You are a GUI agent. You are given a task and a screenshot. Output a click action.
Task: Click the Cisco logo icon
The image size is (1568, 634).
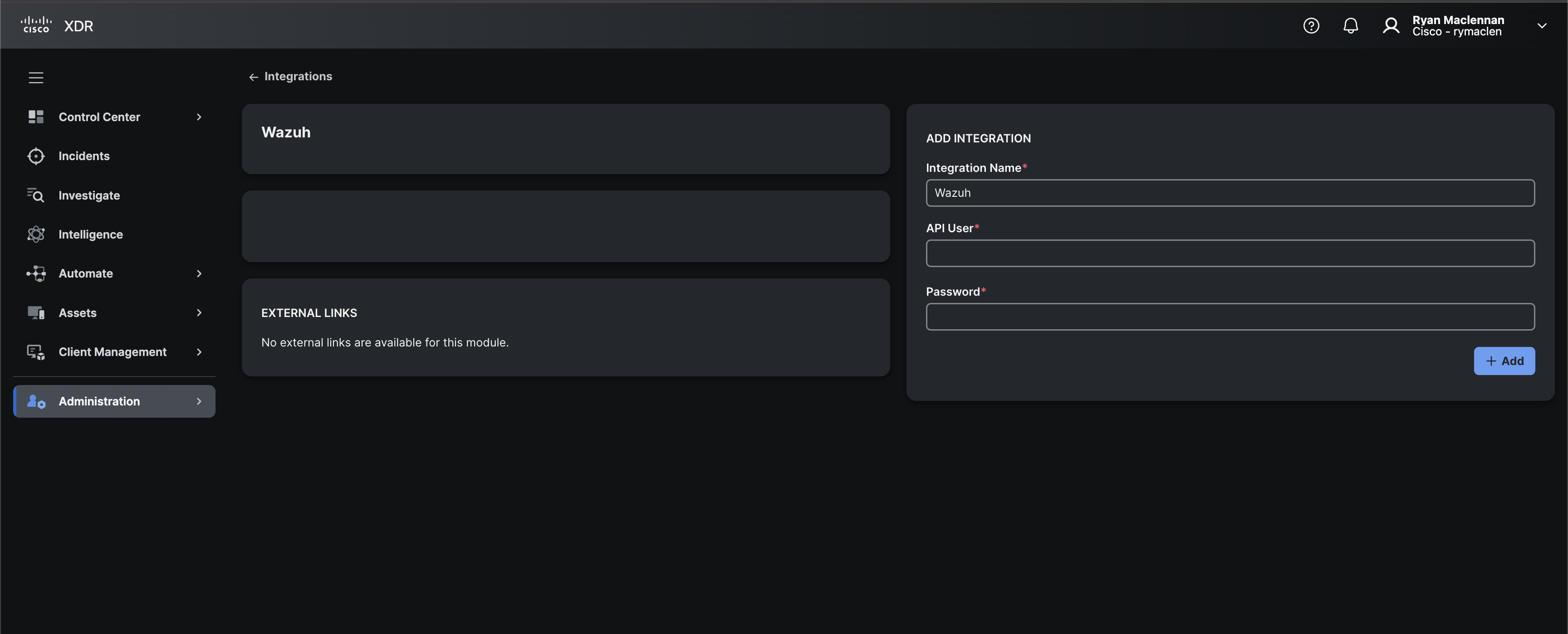(x=36, y=25)
